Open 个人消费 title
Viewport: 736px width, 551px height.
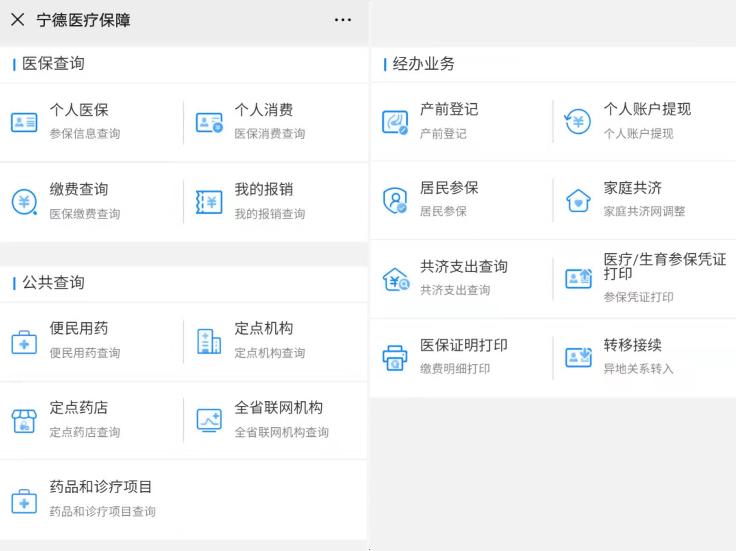pyautogui.click(x=264, y=110)
